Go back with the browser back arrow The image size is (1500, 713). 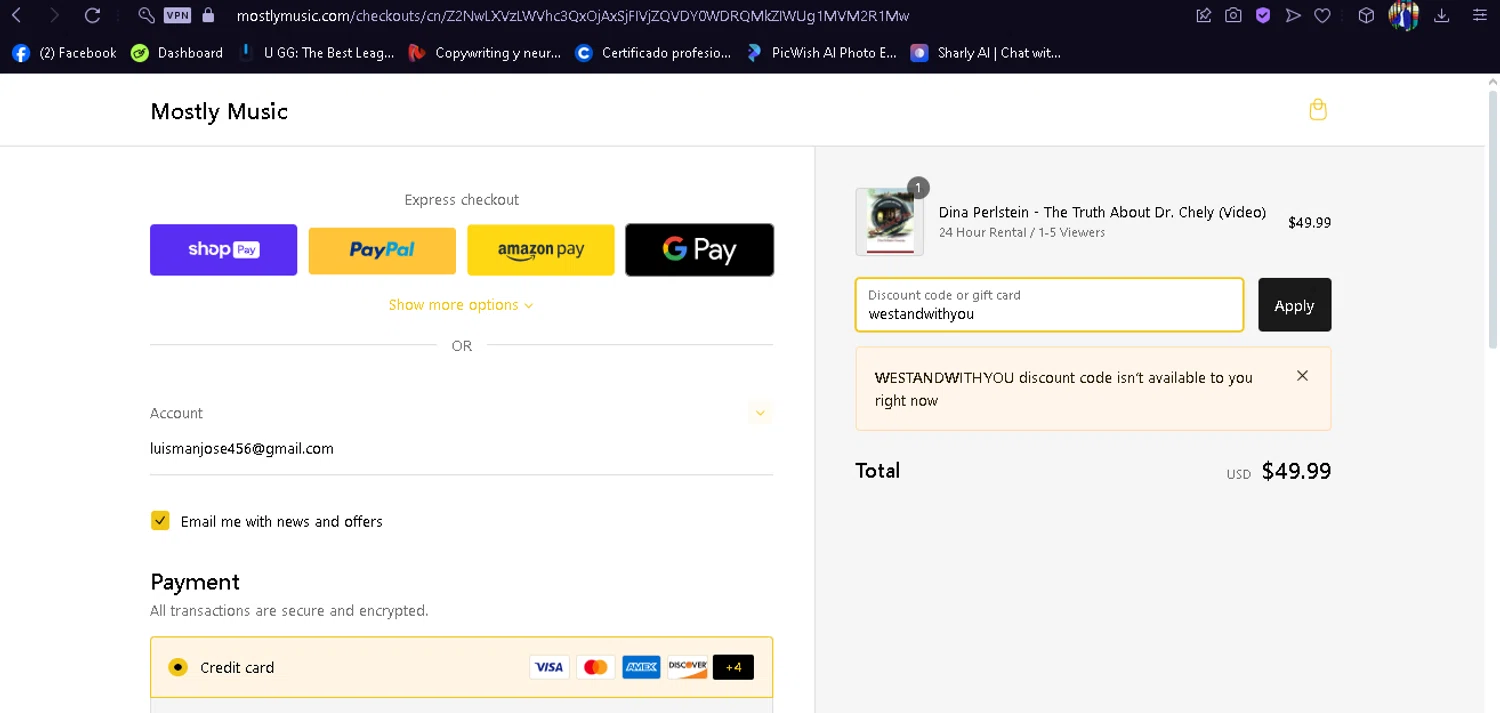[17, 15]
